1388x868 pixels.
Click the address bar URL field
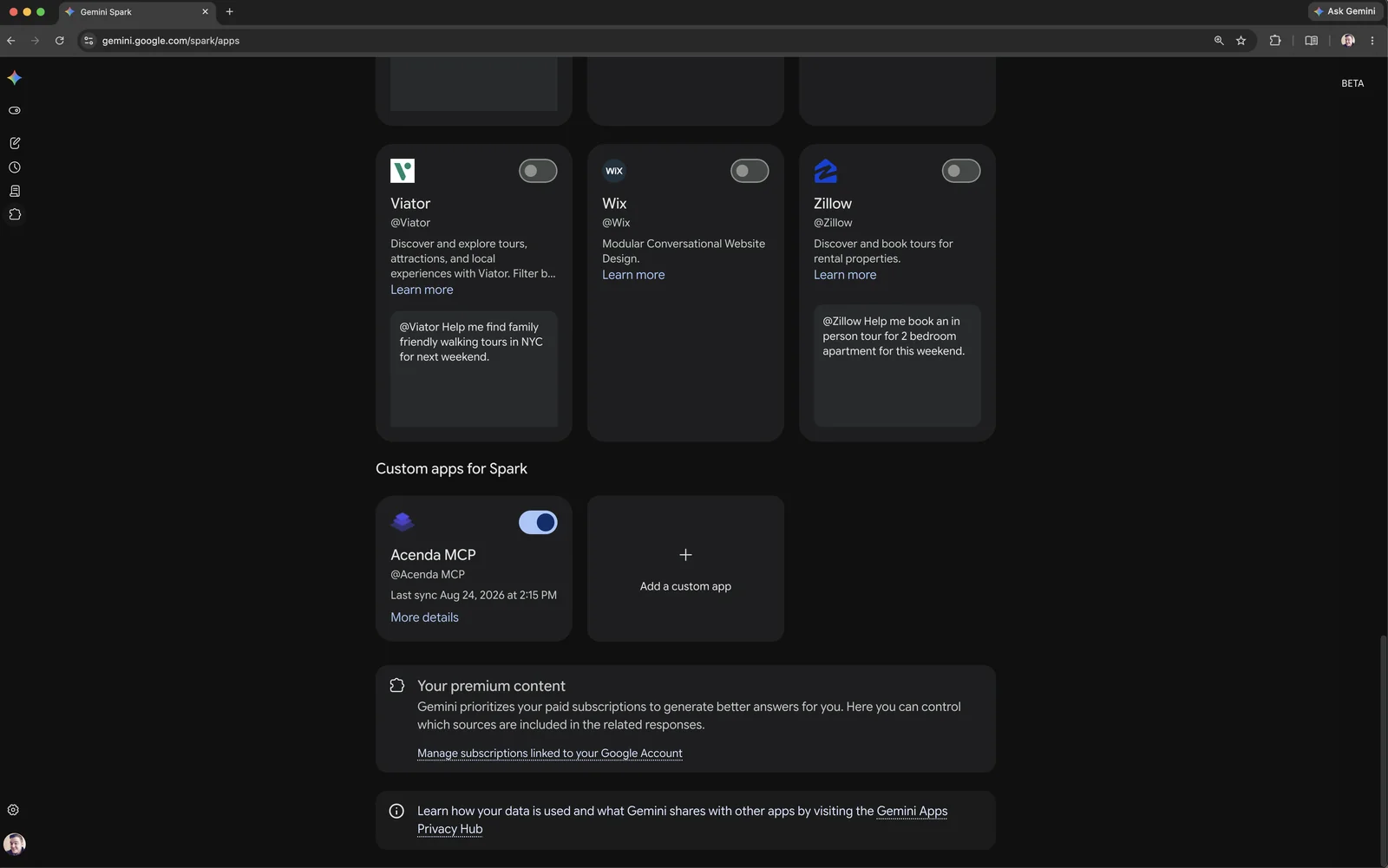(642, 41)
